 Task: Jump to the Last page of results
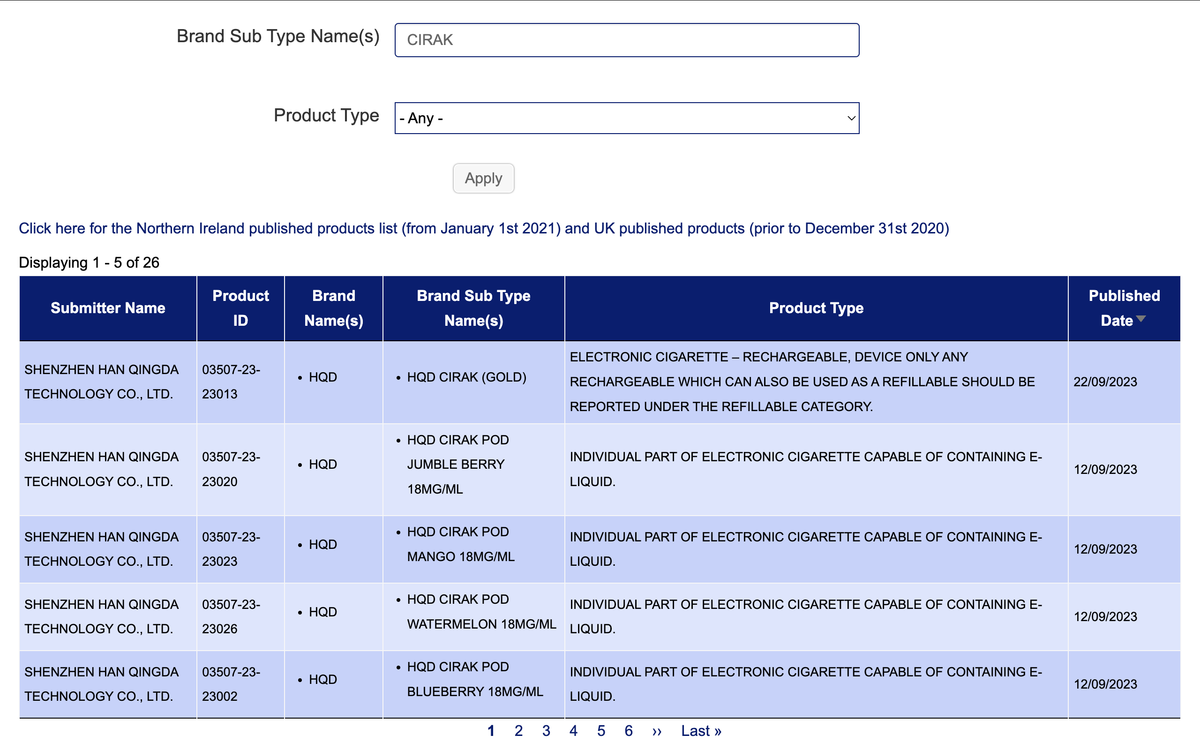pyautogui.click(x=701, y=731)
